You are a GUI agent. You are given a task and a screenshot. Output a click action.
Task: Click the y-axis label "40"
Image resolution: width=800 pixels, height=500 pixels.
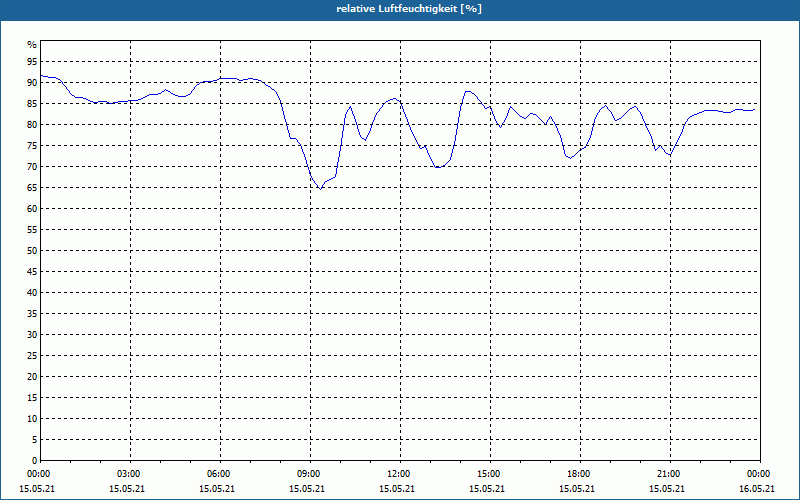[32, 292]
